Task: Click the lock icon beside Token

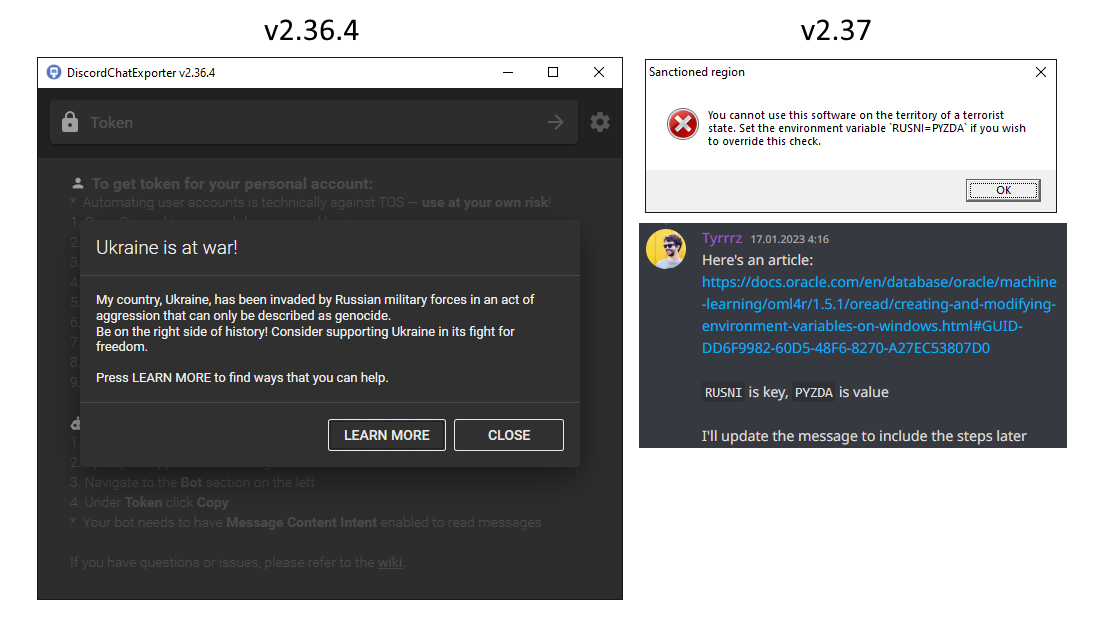Action: 69,122
